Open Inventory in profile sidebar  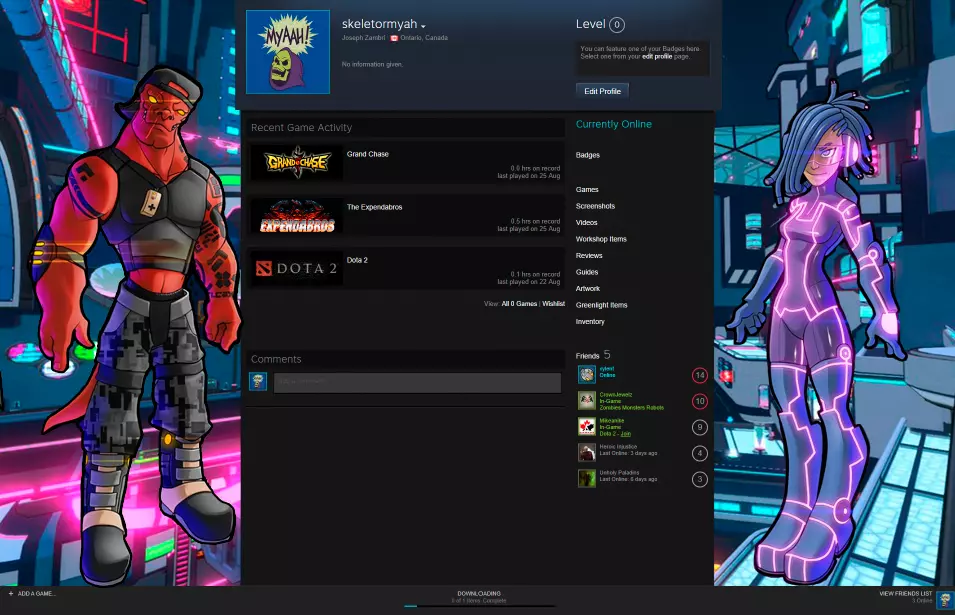click(590, 322)
